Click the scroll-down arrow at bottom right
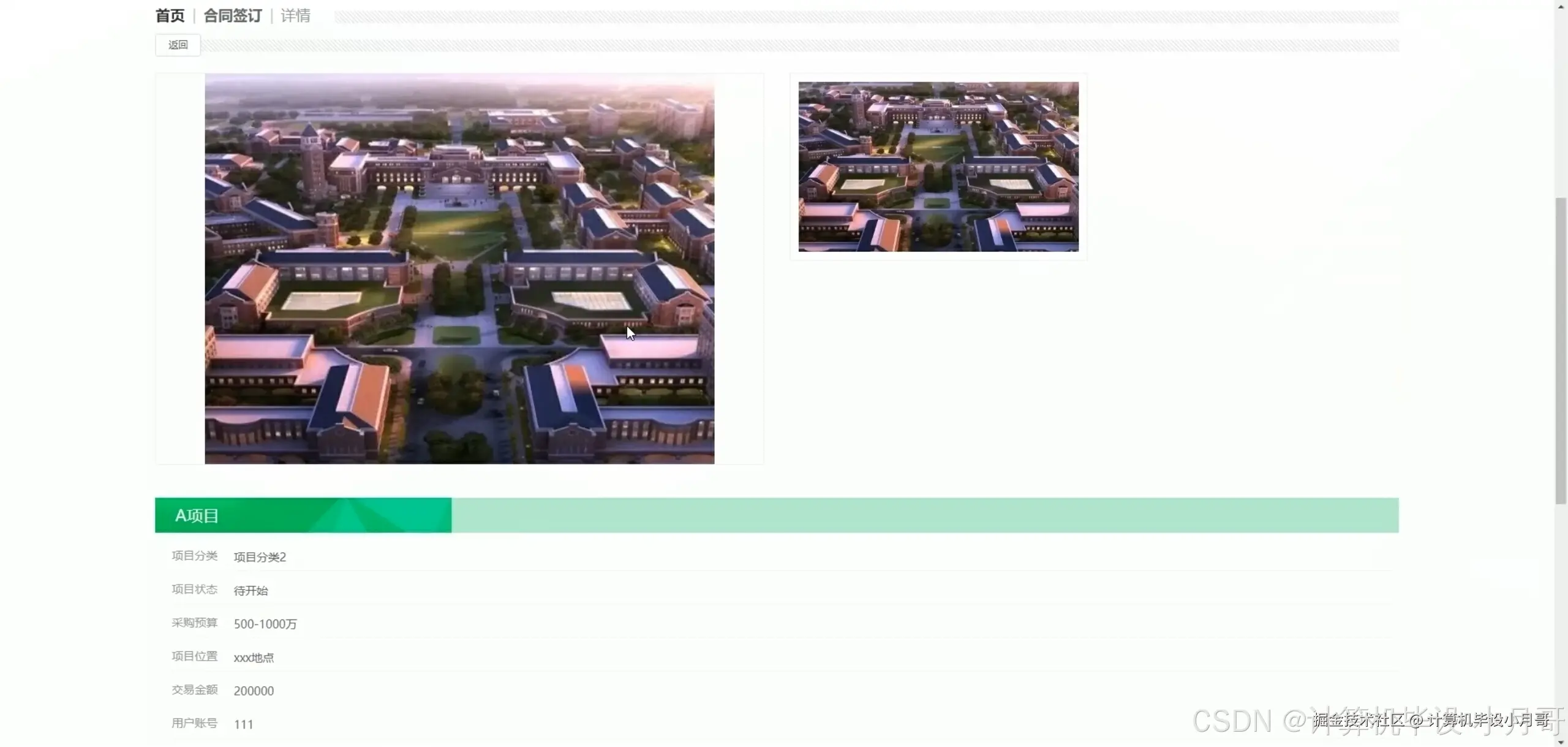Image resolution: width=1568 pixels, height=747 pixels. click(x=1561, y=742)
